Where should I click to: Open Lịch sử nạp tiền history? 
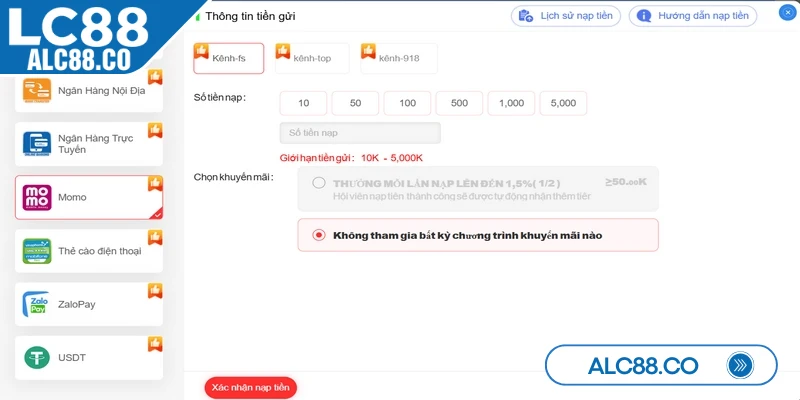tap(566, 16)
